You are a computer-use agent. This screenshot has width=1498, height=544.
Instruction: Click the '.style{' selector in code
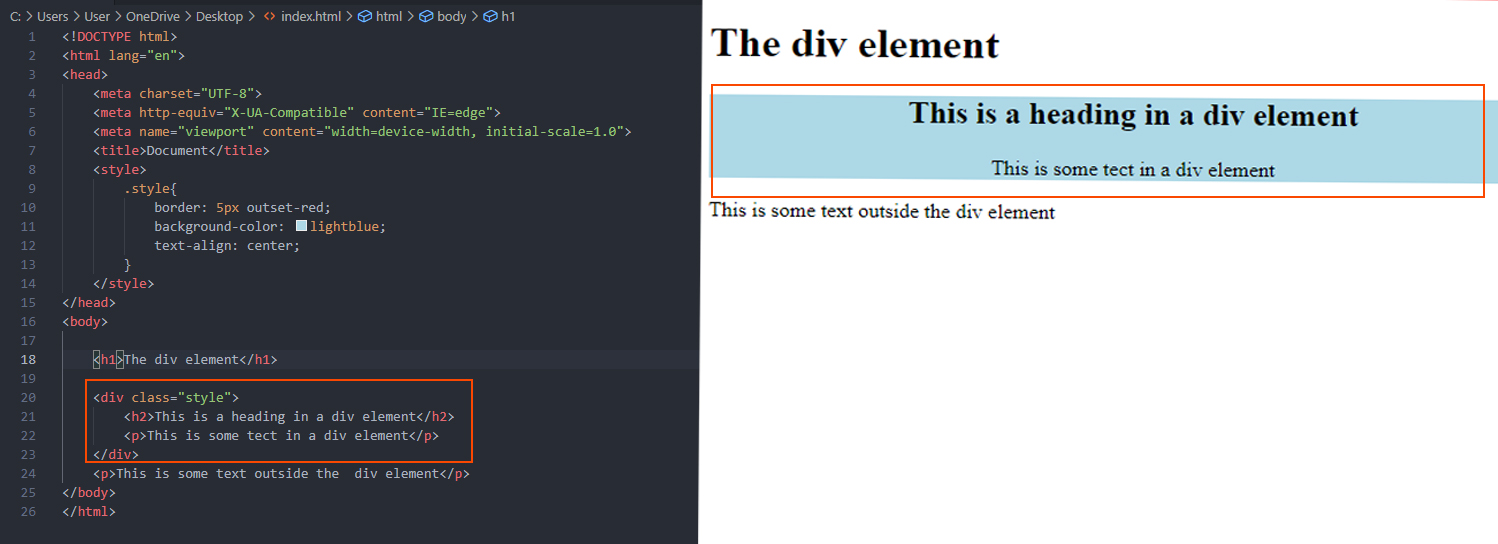[x=150, y=189]
